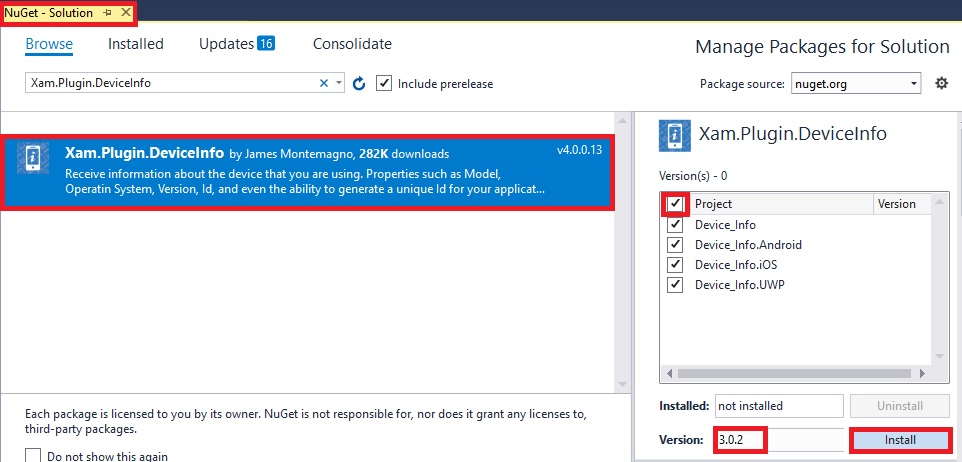Close the NuGet - Solution tab
The height and width of the screenshot is (462, 962).
point(126,12)
